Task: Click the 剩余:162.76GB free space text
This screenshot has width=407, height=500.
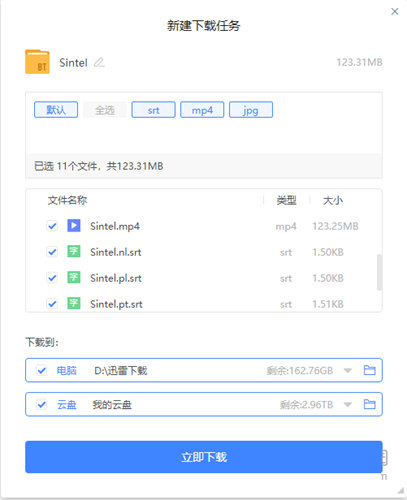Action: [300, 371]
